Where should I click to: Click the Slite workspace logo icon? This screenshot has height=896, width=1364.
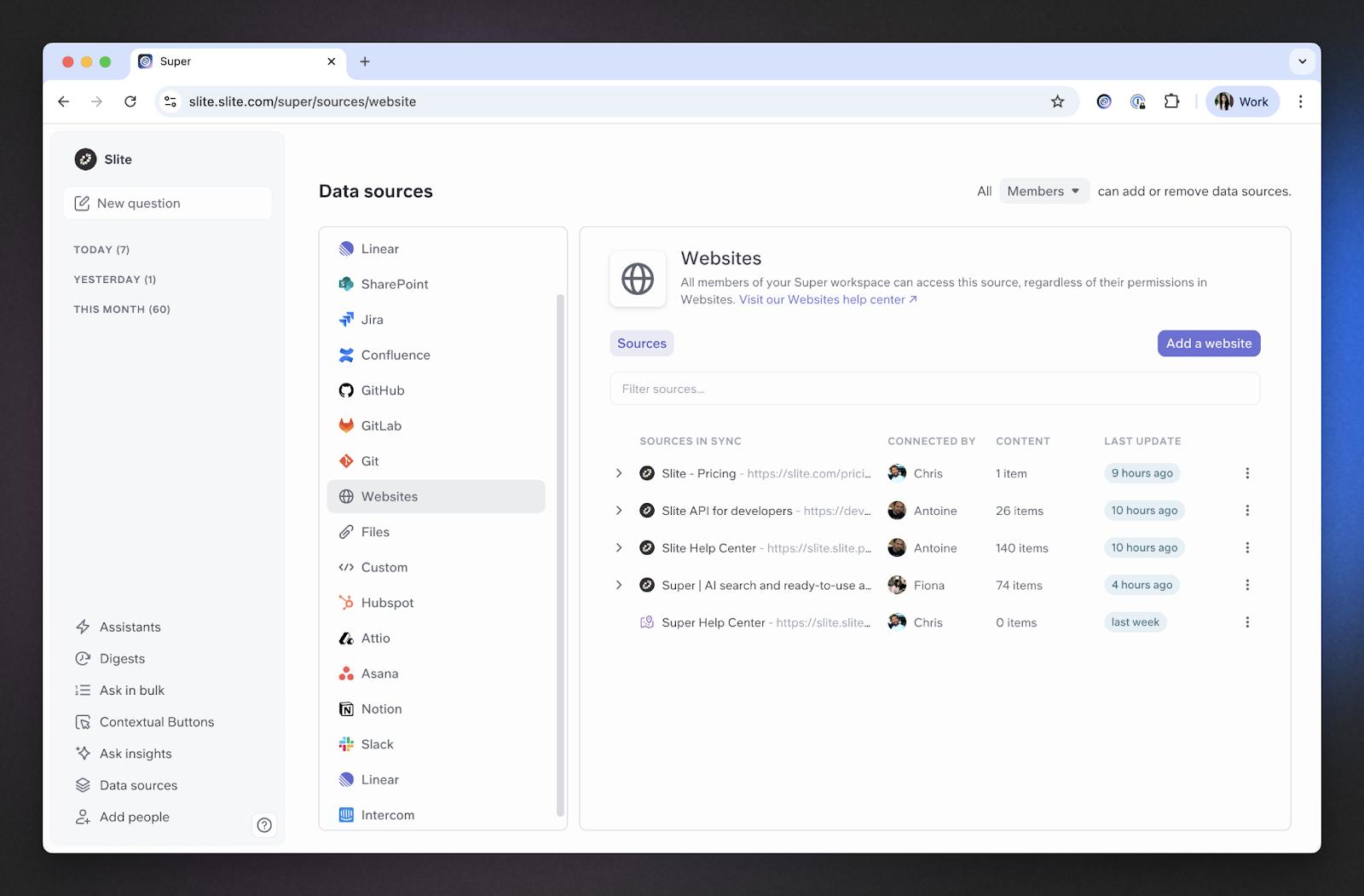tap(85, 159)
